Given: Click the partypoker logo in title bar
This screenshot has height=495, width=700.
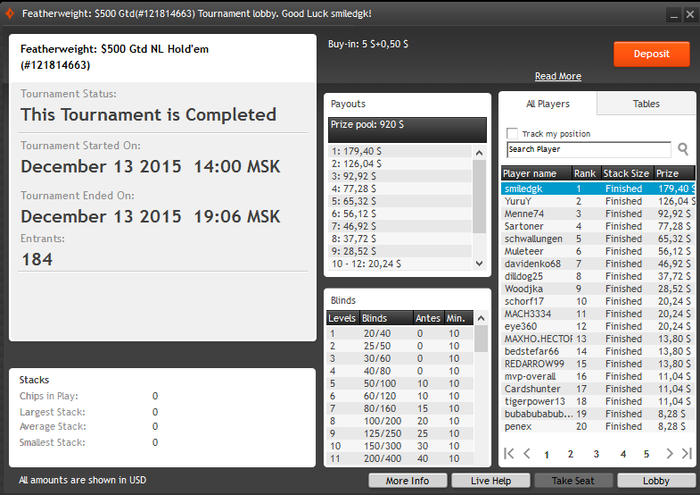Looking at the screenshot, I should pyautogui.click(x=9, y=14).
